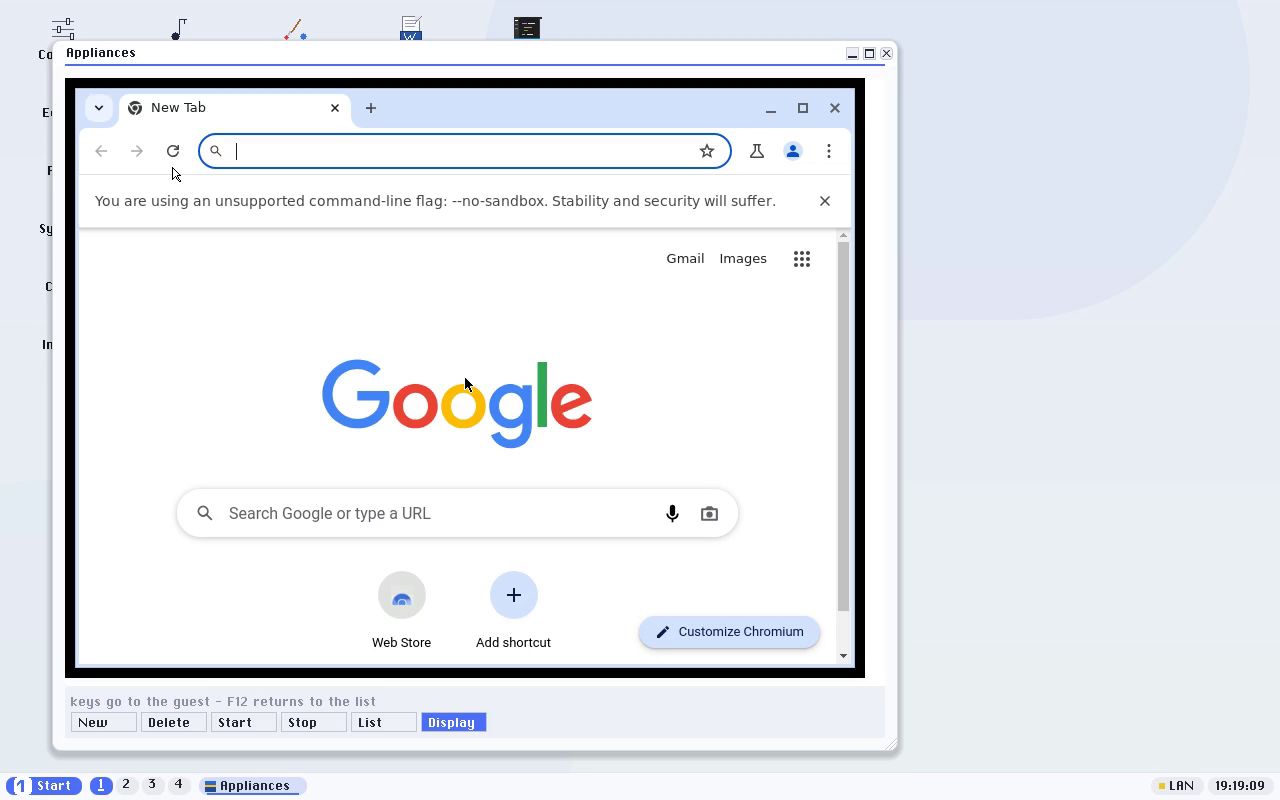The height and width of the screenshot is (800, 1280).
Task: Open the Chromium three-dot menu
Action: (x=829, y=151)
